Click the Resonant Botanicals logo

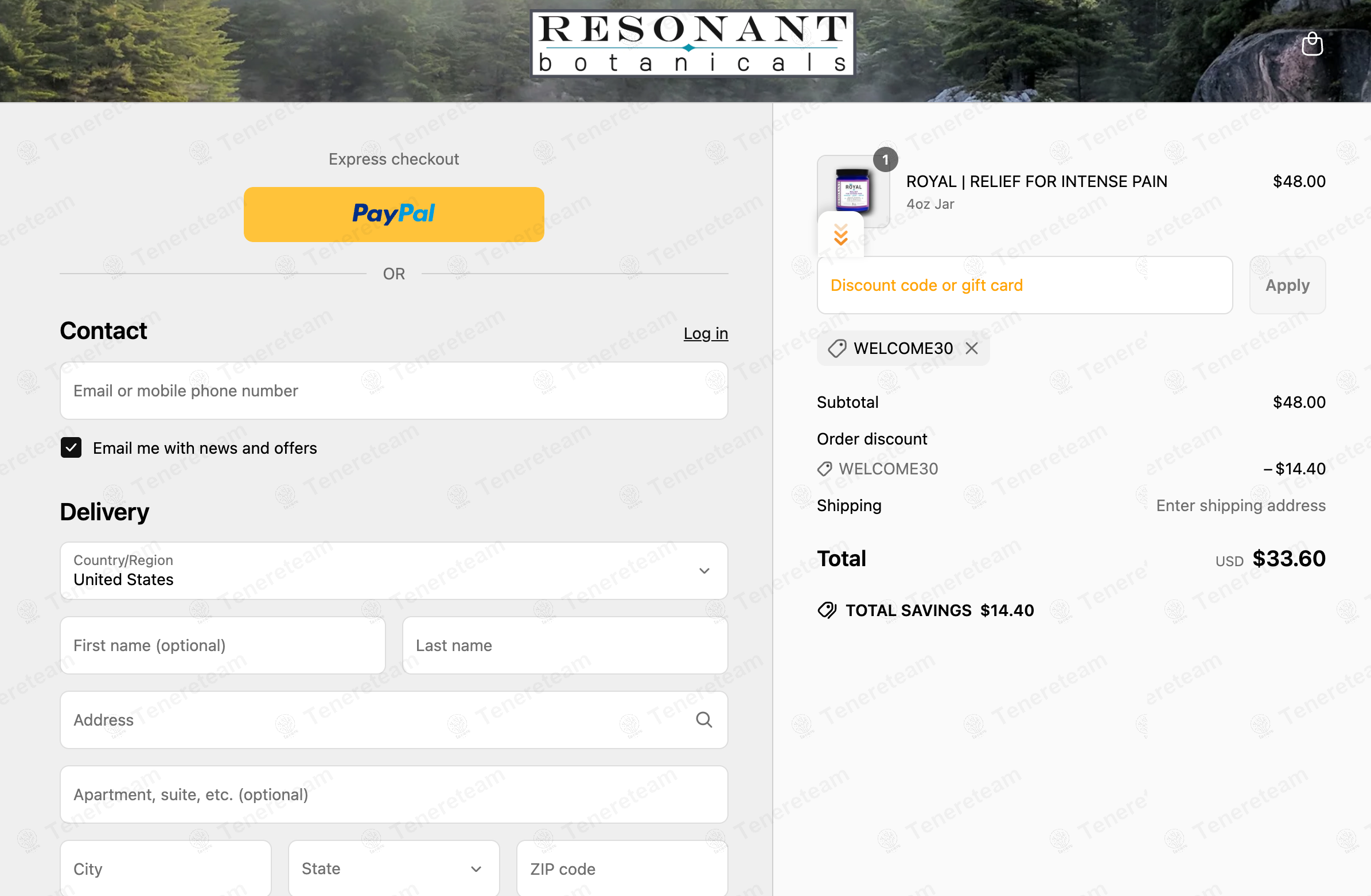tap(692, 43)
